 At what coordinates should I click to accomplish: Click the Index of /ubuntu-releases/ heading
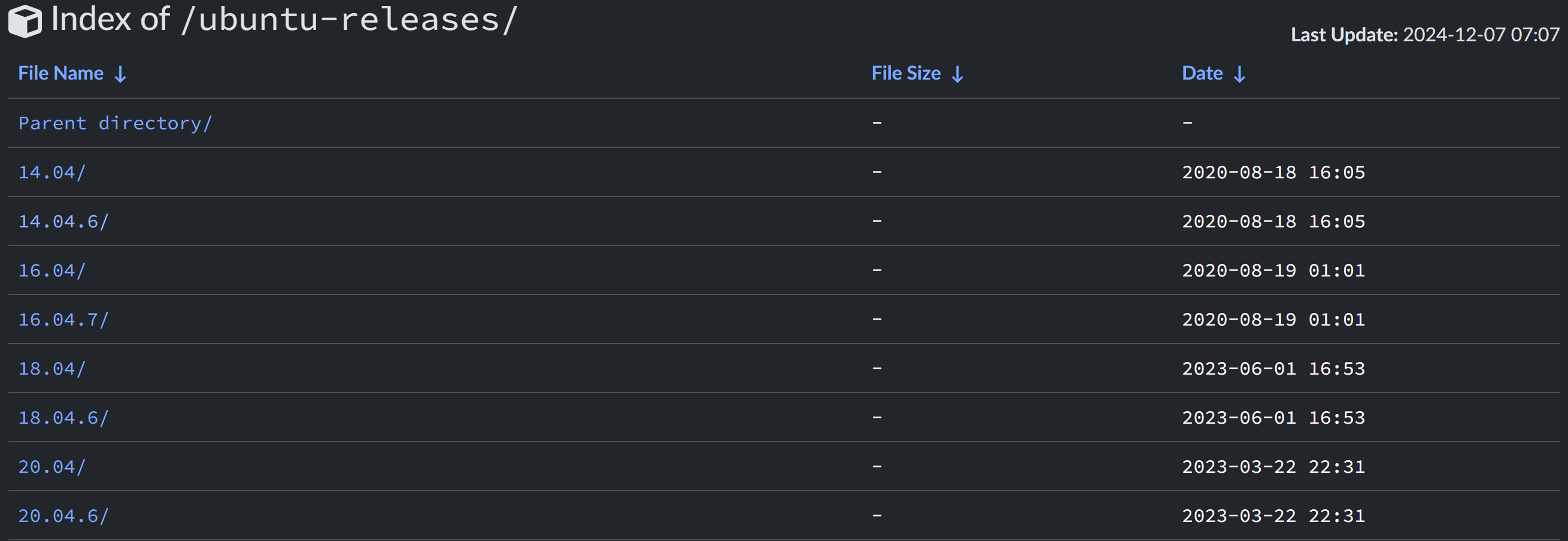pos(284,20)
